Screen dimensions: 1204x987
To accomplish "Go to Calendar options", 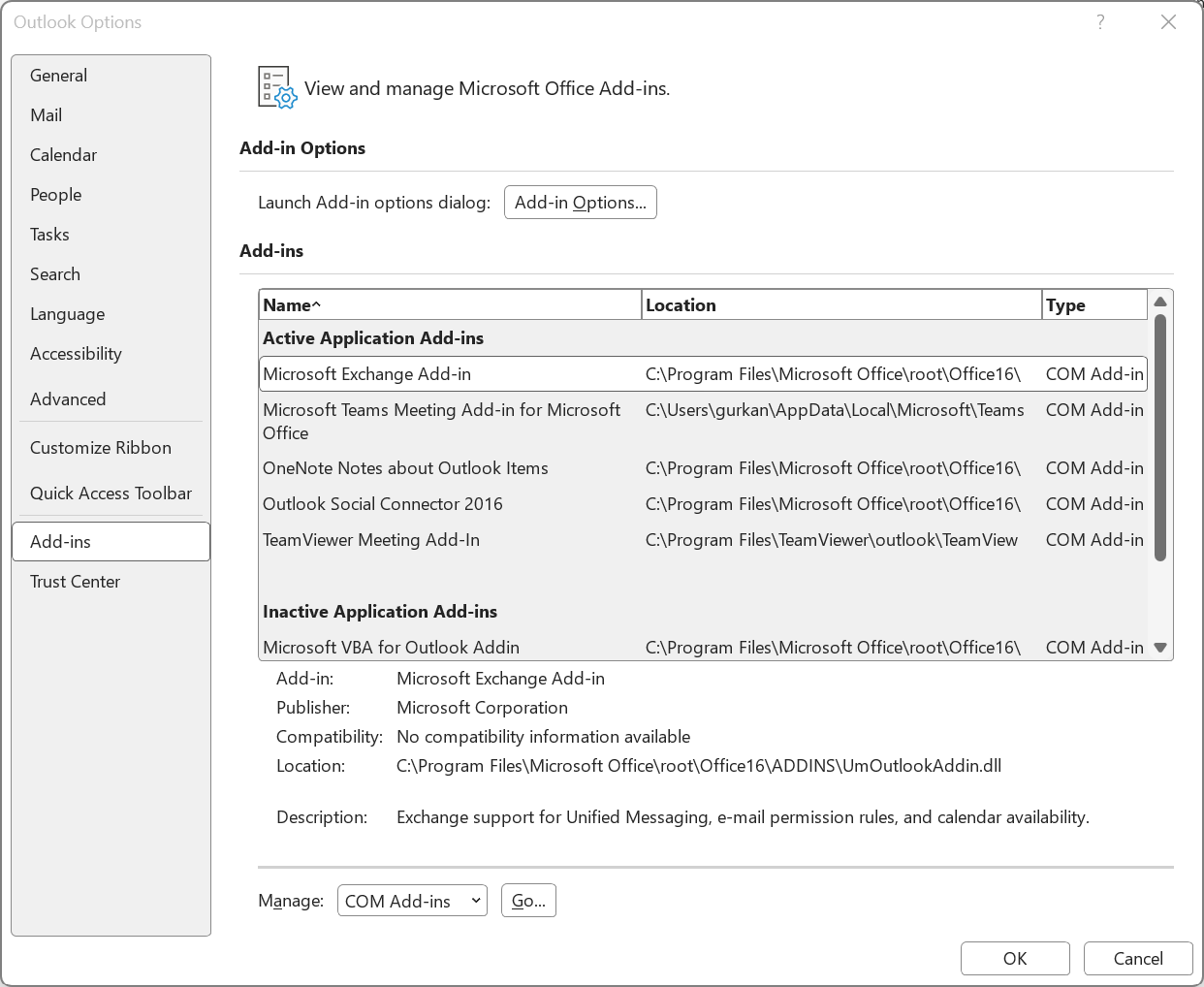I will (111, 155).
